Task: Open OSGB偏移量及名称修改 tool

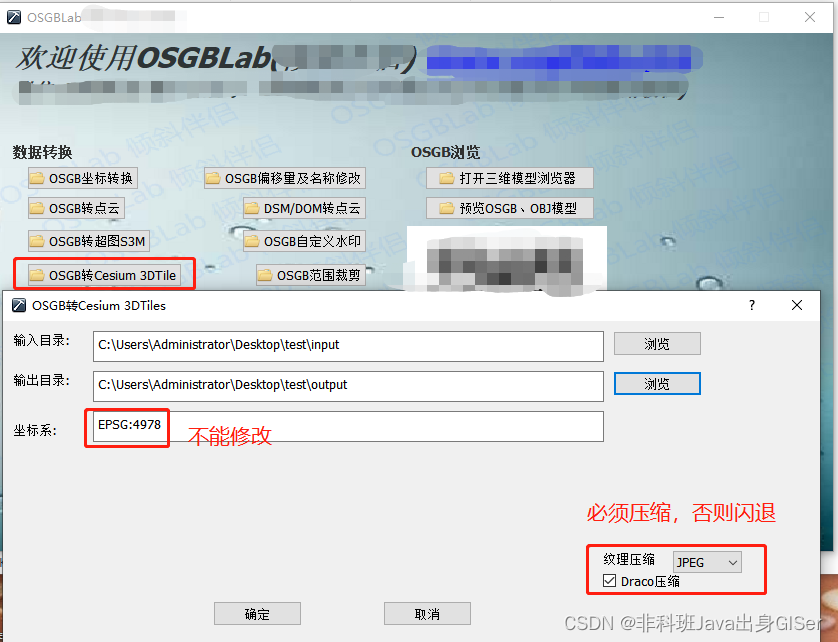Action: [285, 178]
